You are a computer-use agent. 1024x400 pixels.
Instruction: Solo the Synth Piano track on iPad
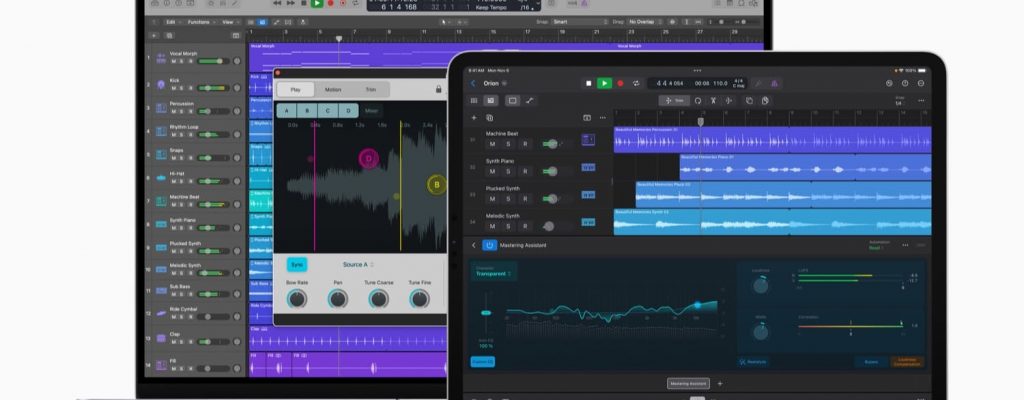click(x=509, y=171)
